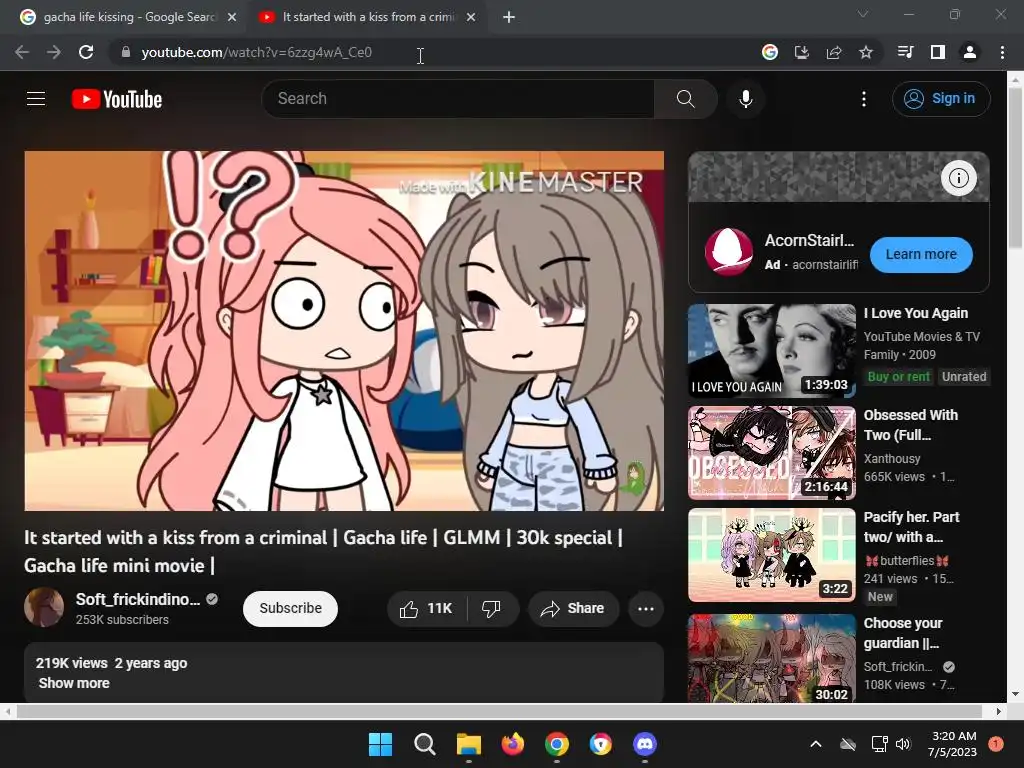Open the YouTube guide hamburger menu
The height and width of the screenshot is (768, 1024).
pos(36,99)
